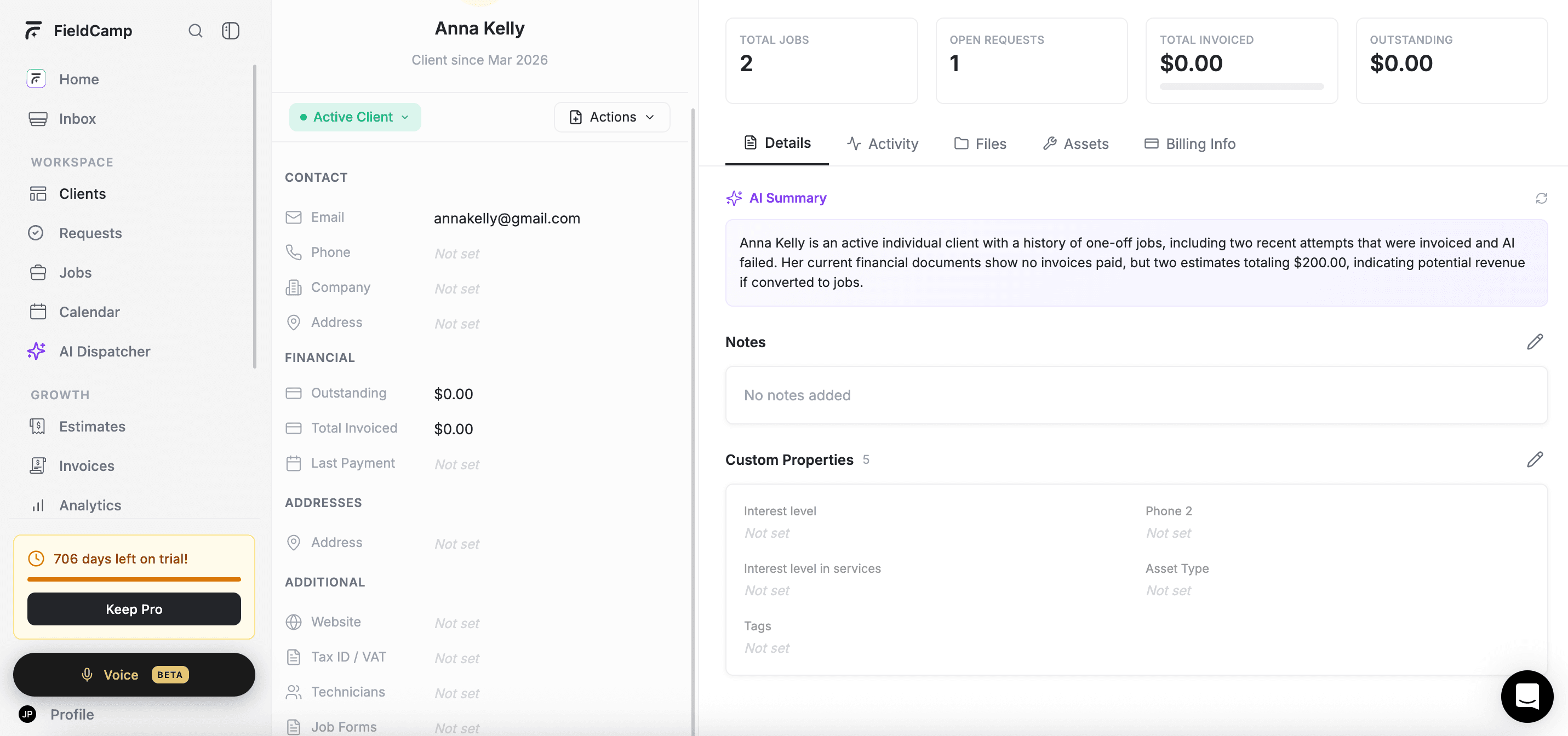The height and width of the screenshot is (736, 1568).
Task: Toggle the sidebar collapse panel icon
Action: 230,31
